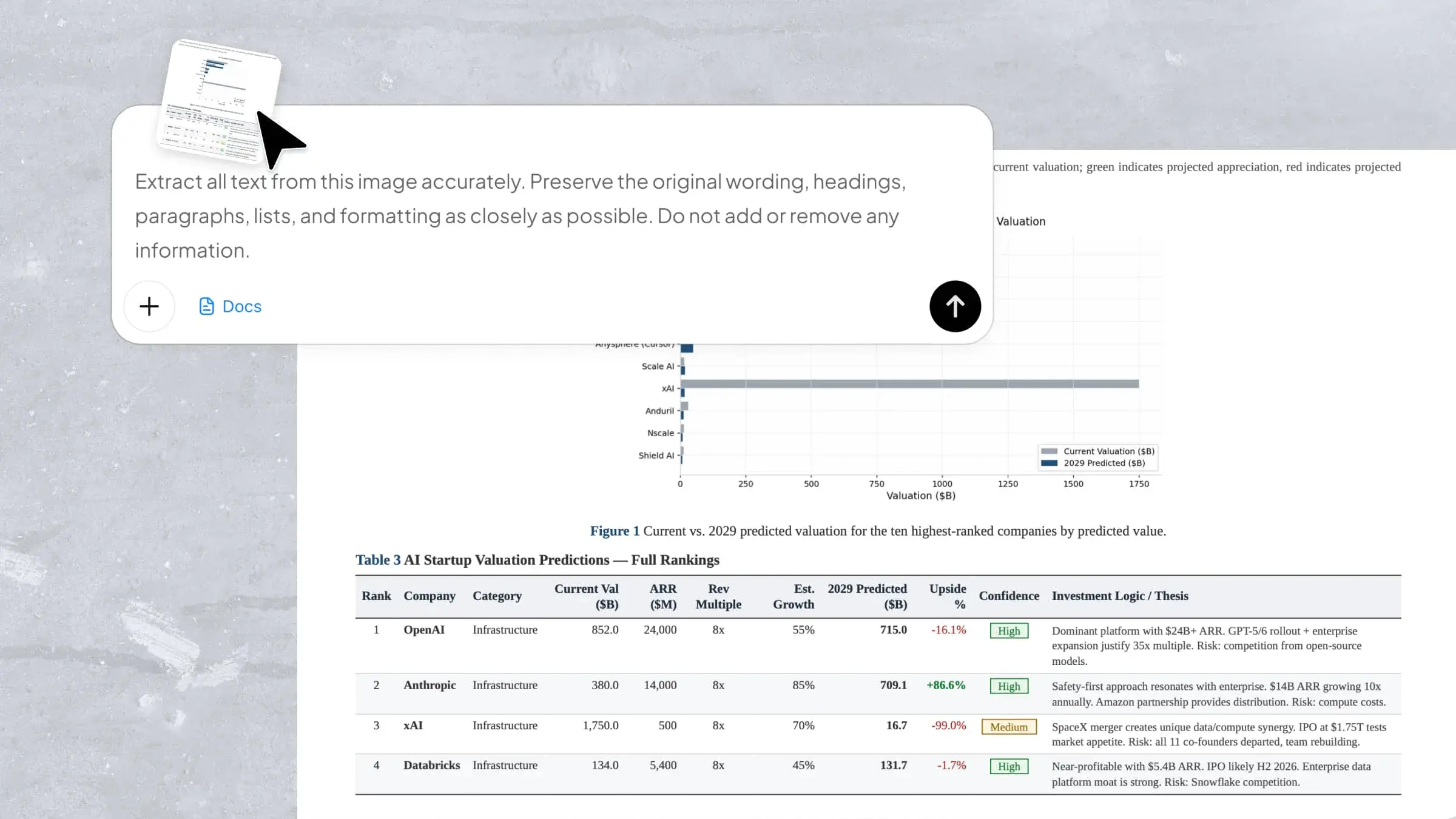Image resolution: width=1456 pixels, height=819 pixels.
Task: Click the -99.0% upside value
Action: click(948, 726)
